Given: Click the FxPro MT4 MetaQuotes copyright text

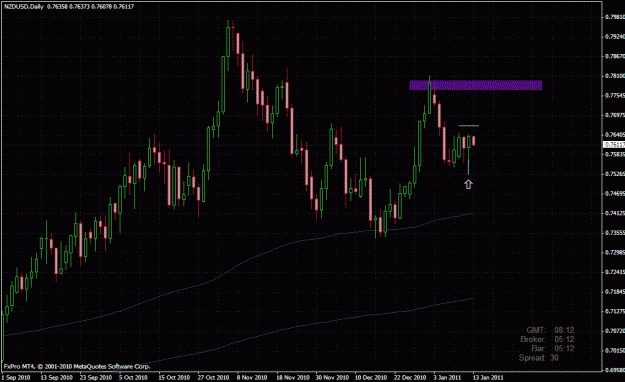Looking at the screenshot, I should pyautogui.click(x=77, y=366).
